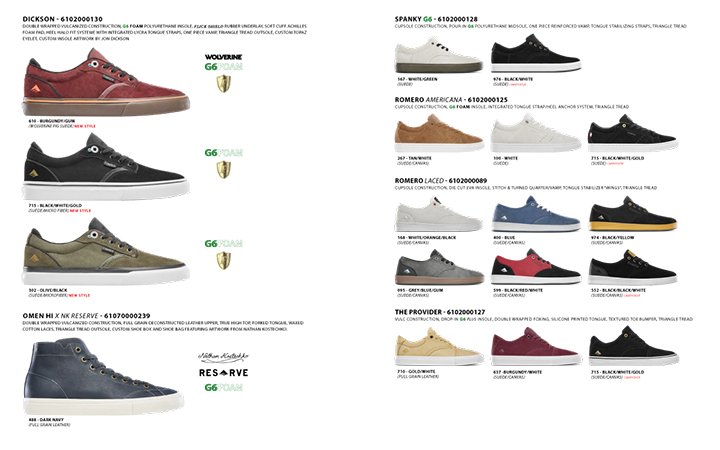Select the gold/white Provider shoe
The height and width of the screenshot is (450, 720).
(x=439, y=346)
